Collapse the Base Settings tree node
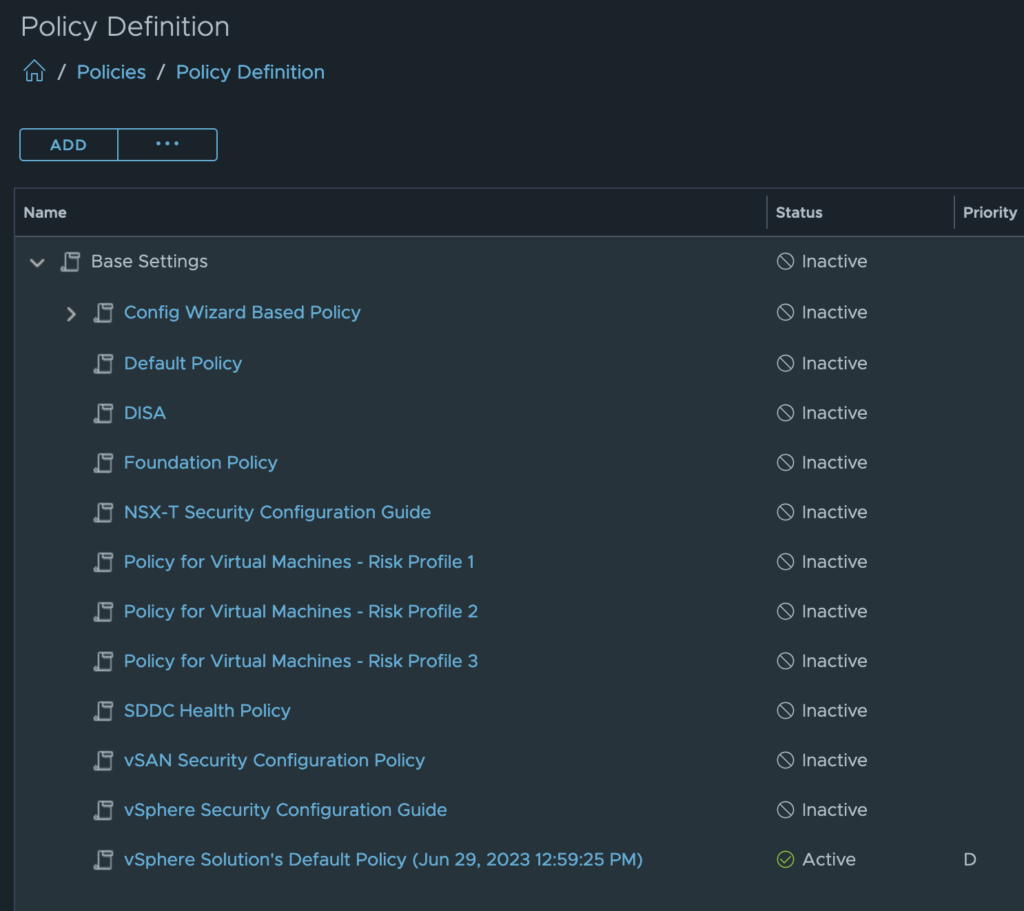The height and width of the screenshot is (911, 1024). pos(38,262)
